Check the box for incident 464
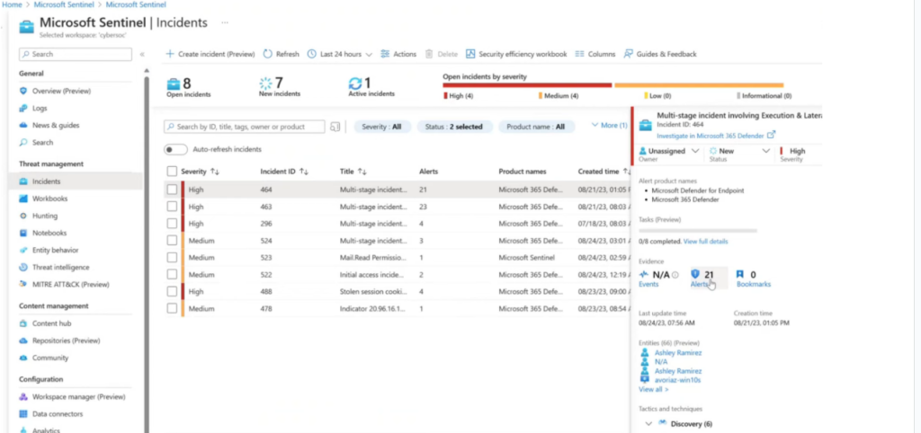Screen dimensions: 921x433 172,189
